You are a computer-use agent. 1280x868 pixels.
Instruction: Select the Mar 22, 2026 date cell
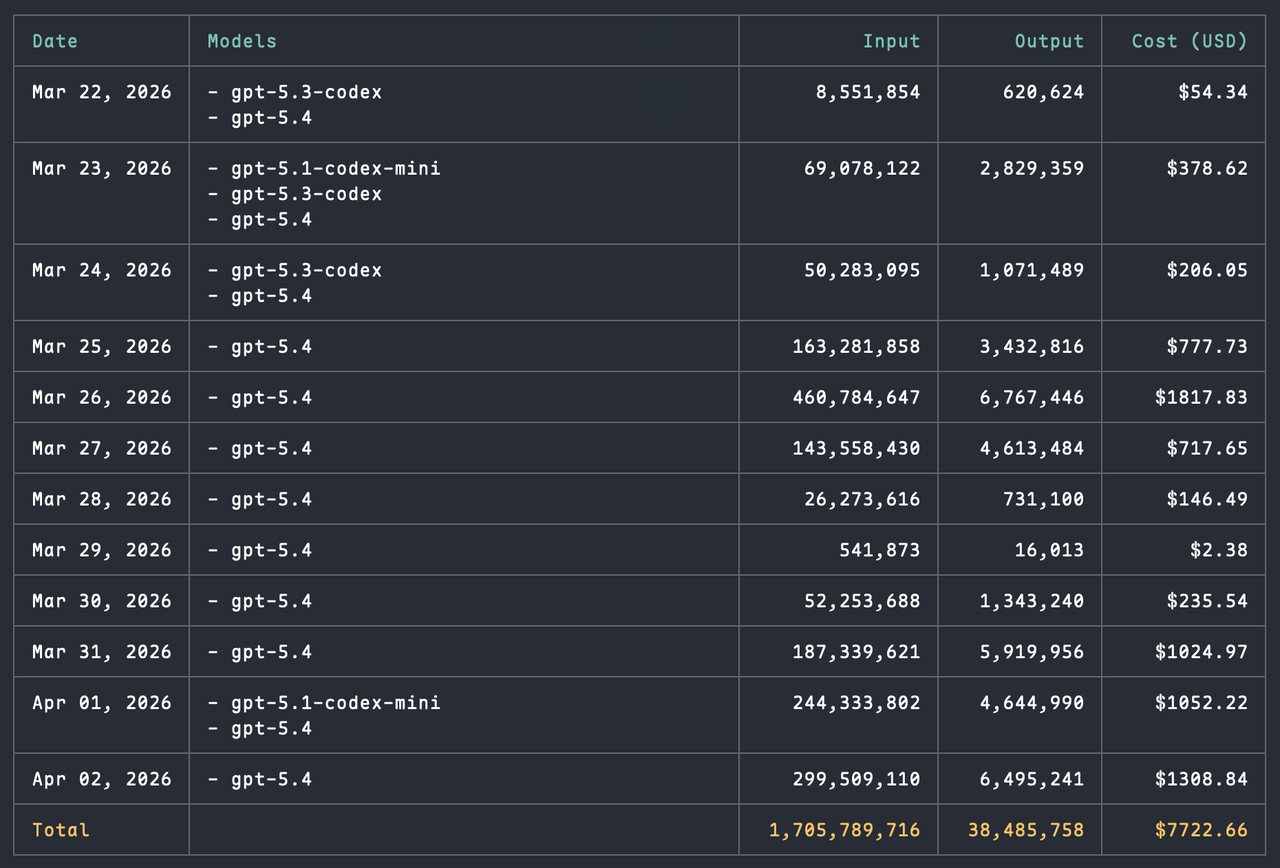(102, 92)
